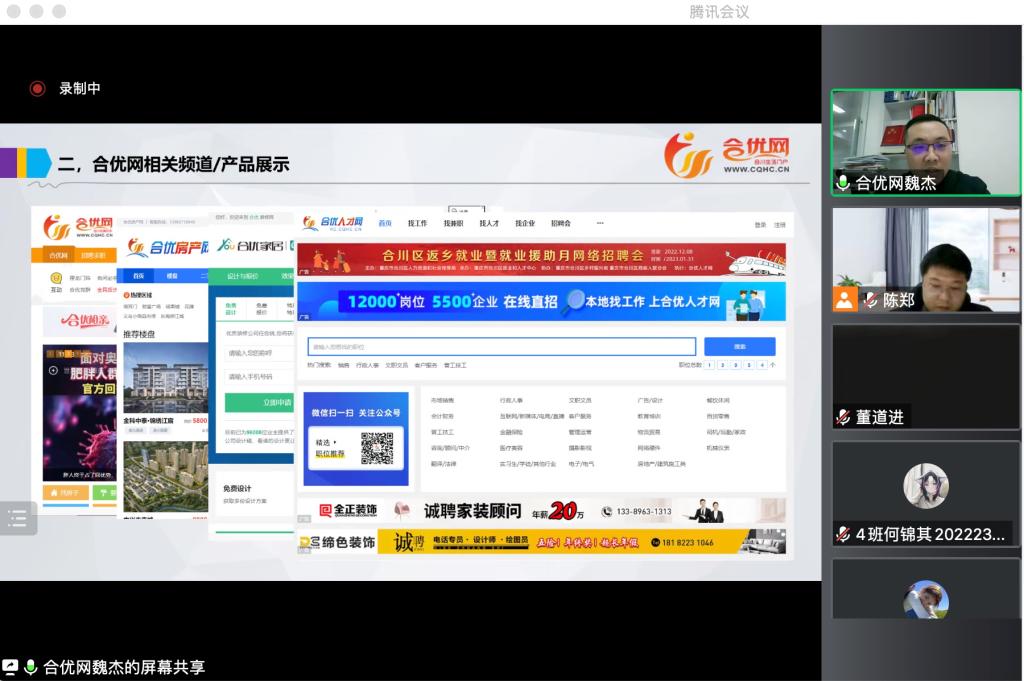Click the blue 搜索 button
This screenshot has height=681, width=1024.
pos(740,347)
